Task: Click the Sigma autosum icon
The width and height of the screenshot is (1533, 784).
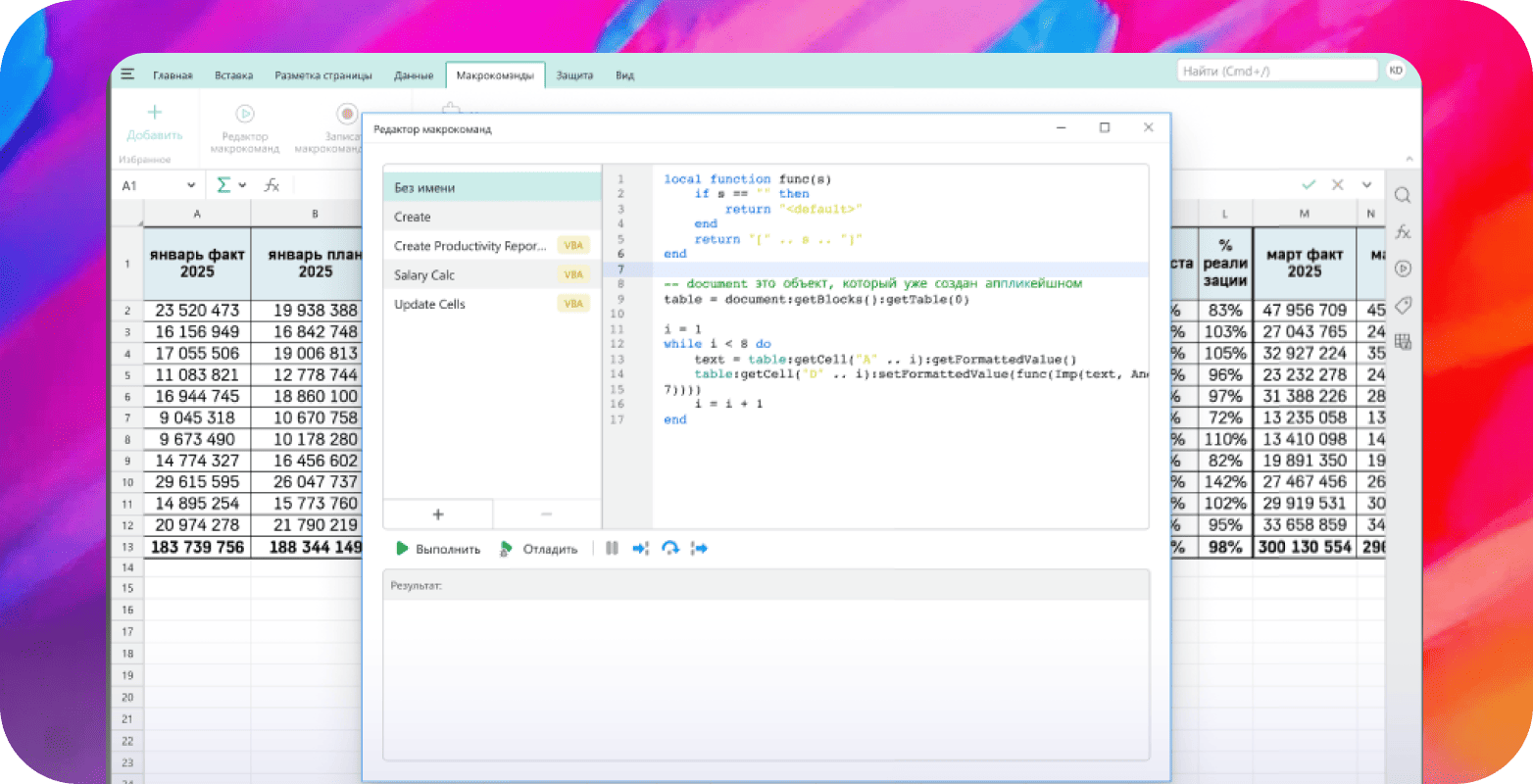Action: [x=223, y=185]
